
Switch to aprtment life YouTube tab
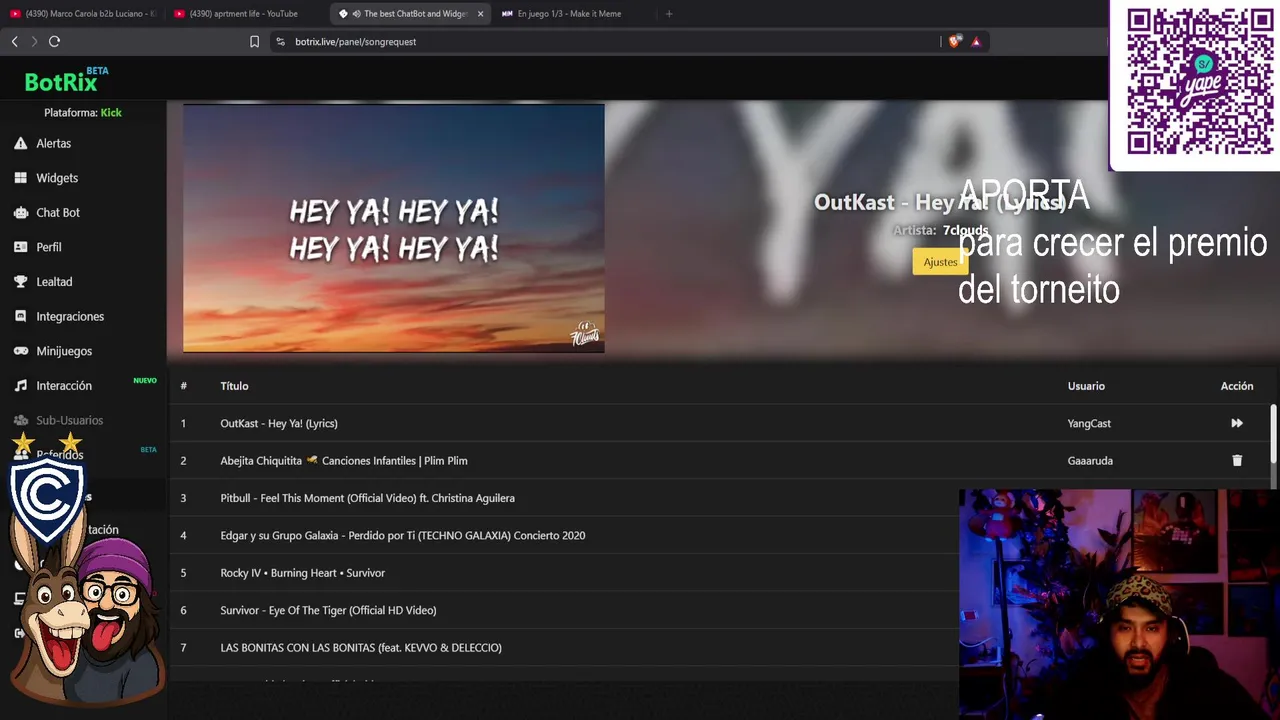click(x=245, y=14)
